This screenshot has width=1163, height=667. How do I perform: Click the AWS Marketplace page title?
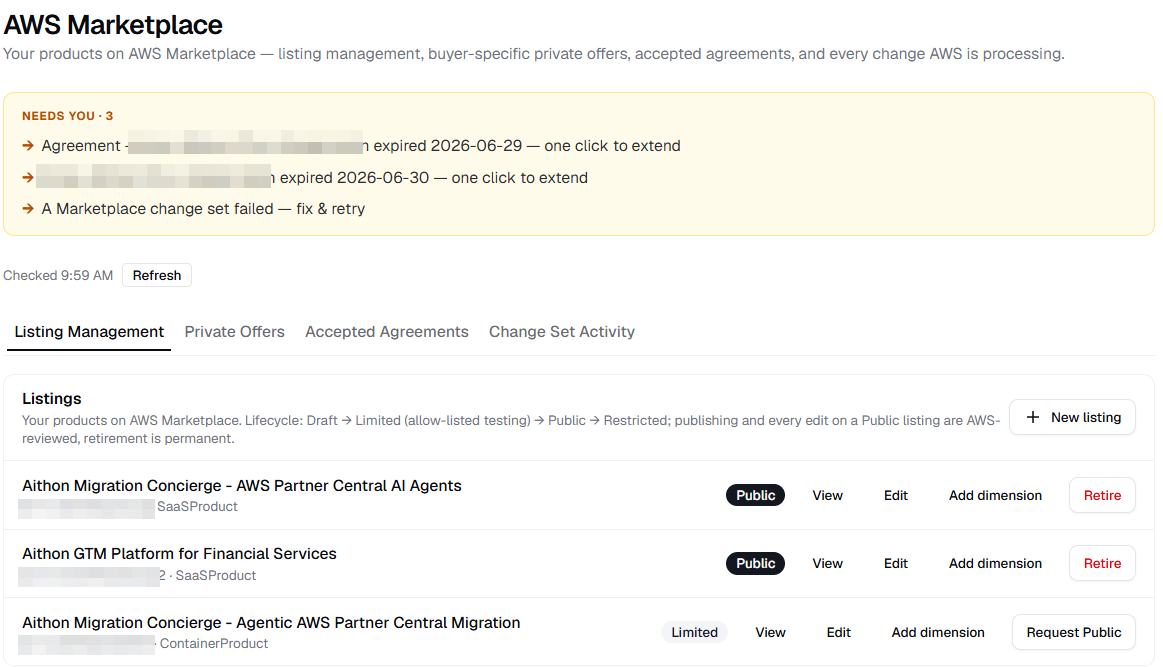click(113, 25)
